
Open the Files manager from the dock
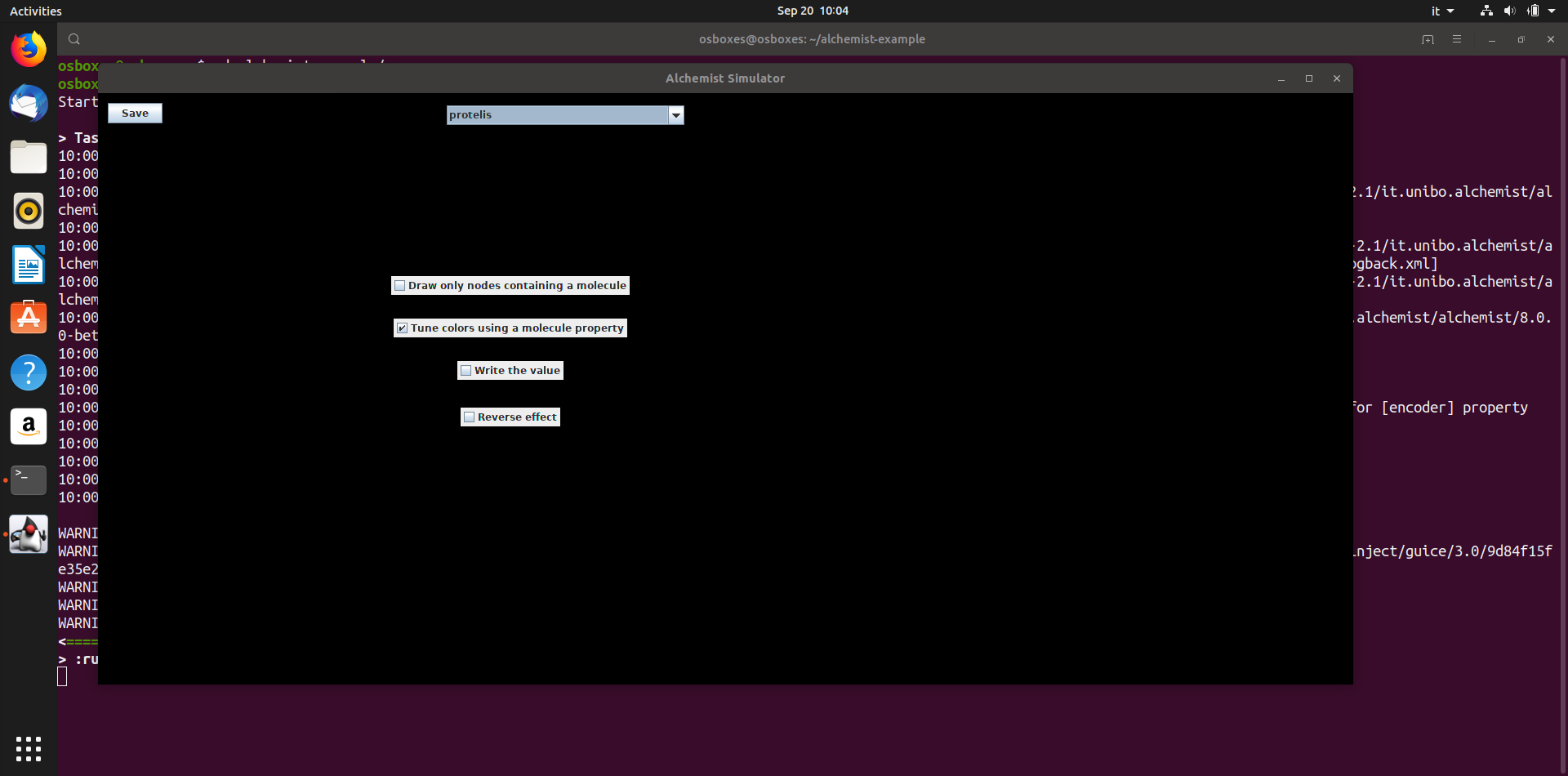pos(29,157)
